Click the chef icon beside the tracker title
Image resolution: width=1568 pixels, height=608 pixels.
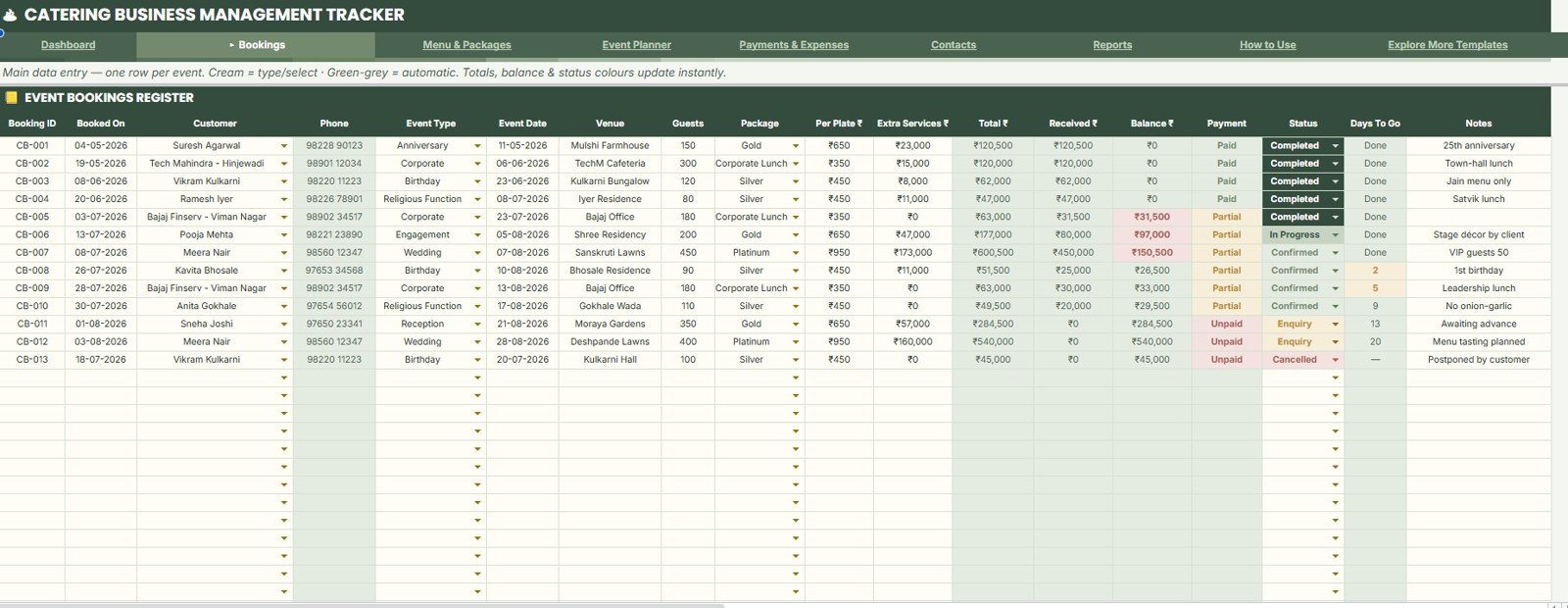(x=10, y=15)
